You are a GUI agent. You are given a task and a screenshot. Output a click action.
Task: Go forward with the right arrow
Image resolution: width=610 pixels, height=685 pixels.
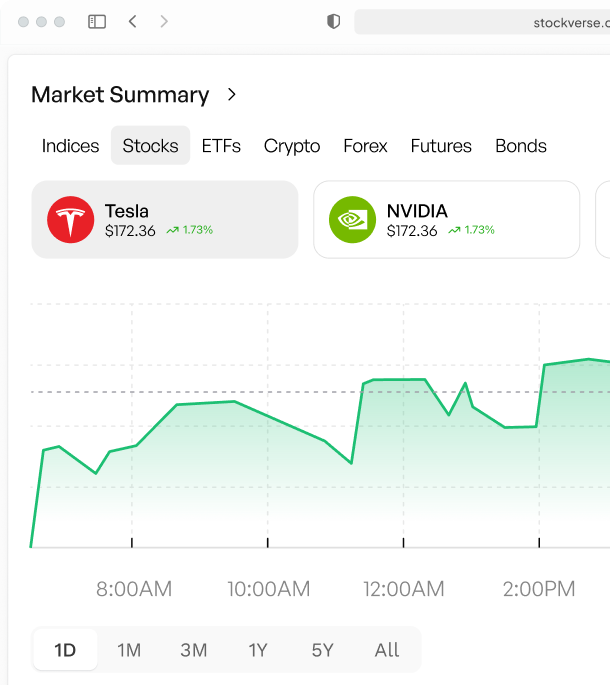pos(164,21)
